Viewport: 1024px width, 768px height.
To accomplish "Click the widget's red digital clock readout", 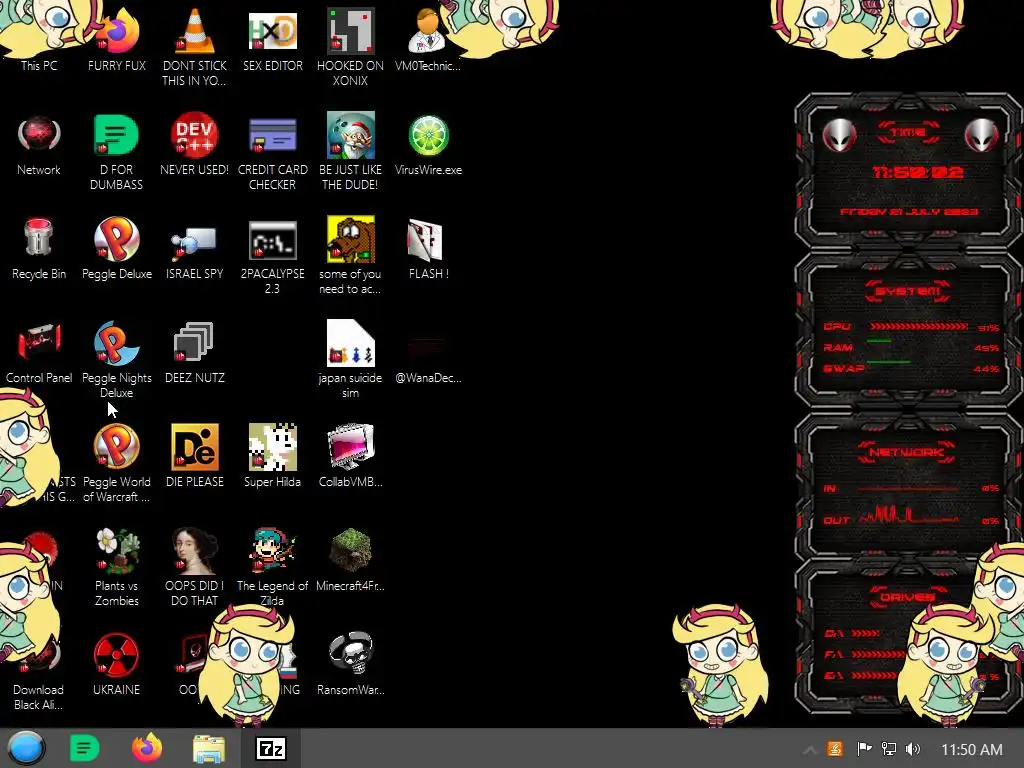I will (918, 172).
